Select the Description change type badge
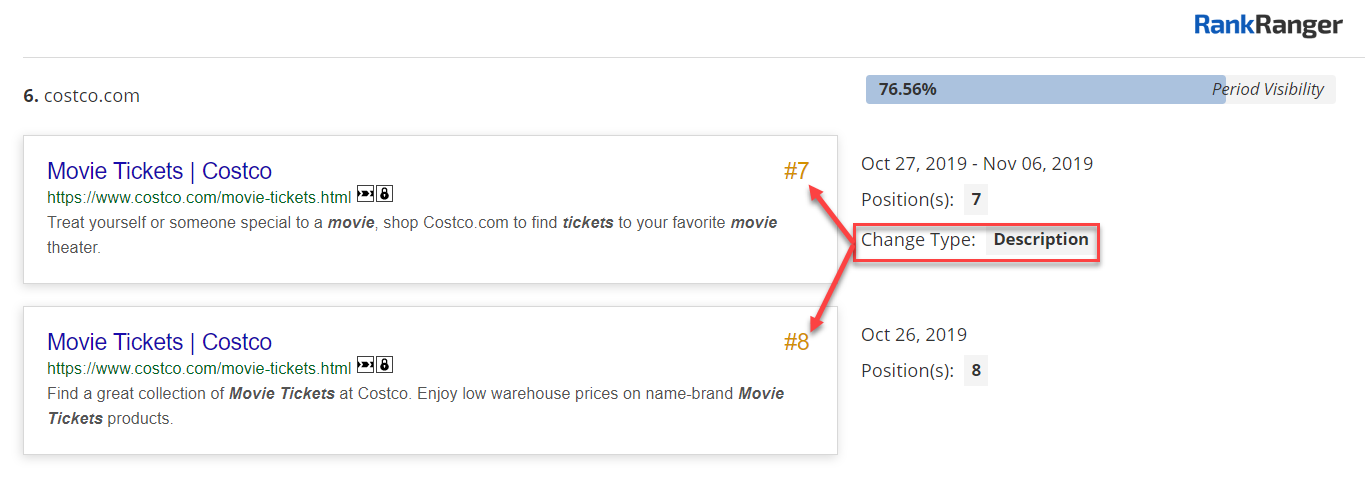The width and height of the screenshot is (1365, 485). coord(1040,240)
